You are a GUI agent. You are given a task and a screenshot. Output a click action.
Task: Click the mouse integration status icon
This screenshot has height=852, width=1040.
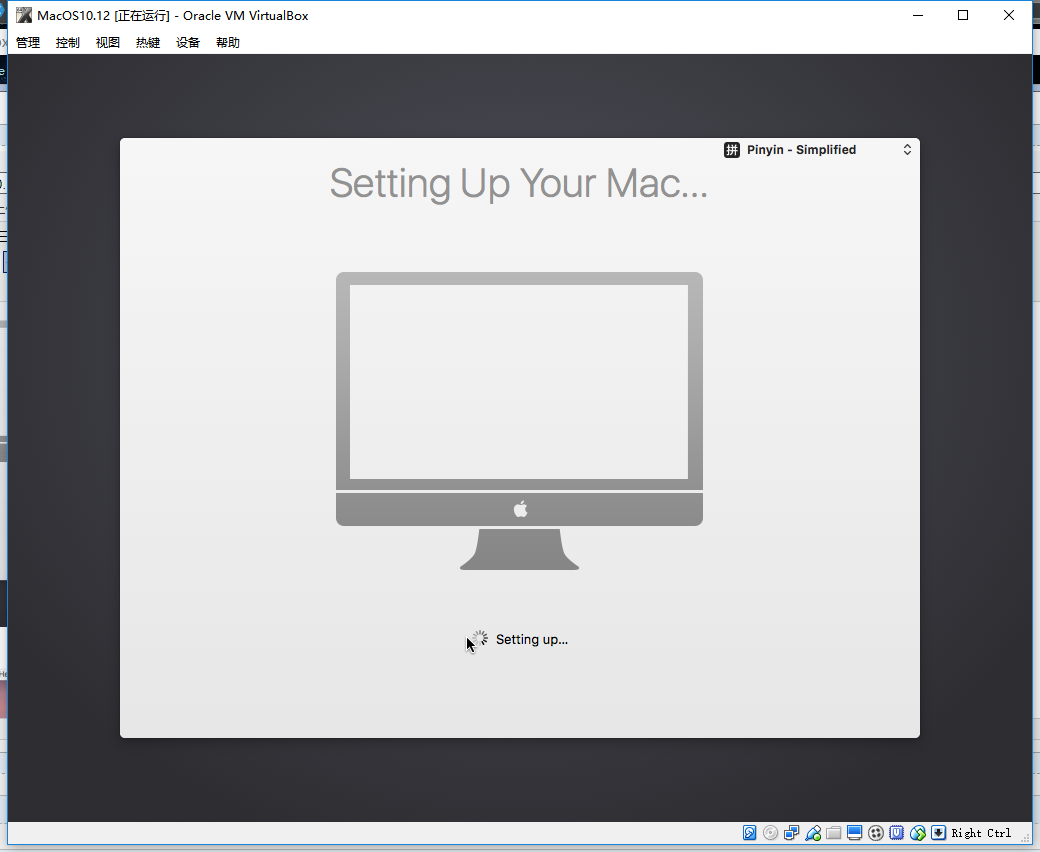point(918,833)
